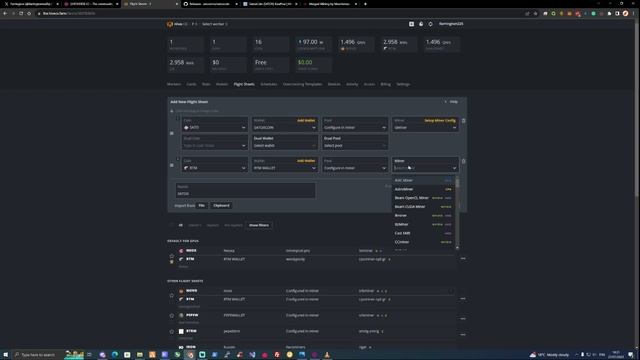Click the PEPEW coin icon in flight sheets
The width and height of the screenshot is (640, 360).
click(x=181, y=316)
